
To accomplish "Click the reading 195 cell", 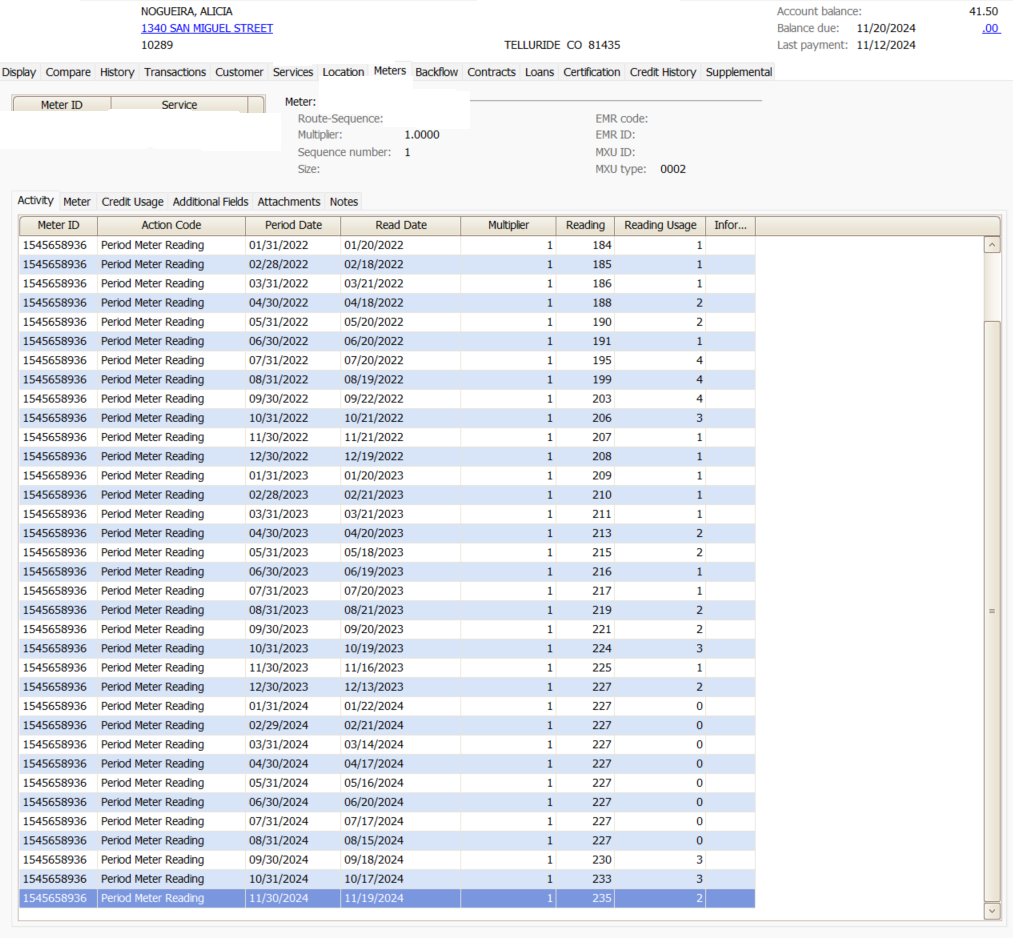I will tap(585, 360).
